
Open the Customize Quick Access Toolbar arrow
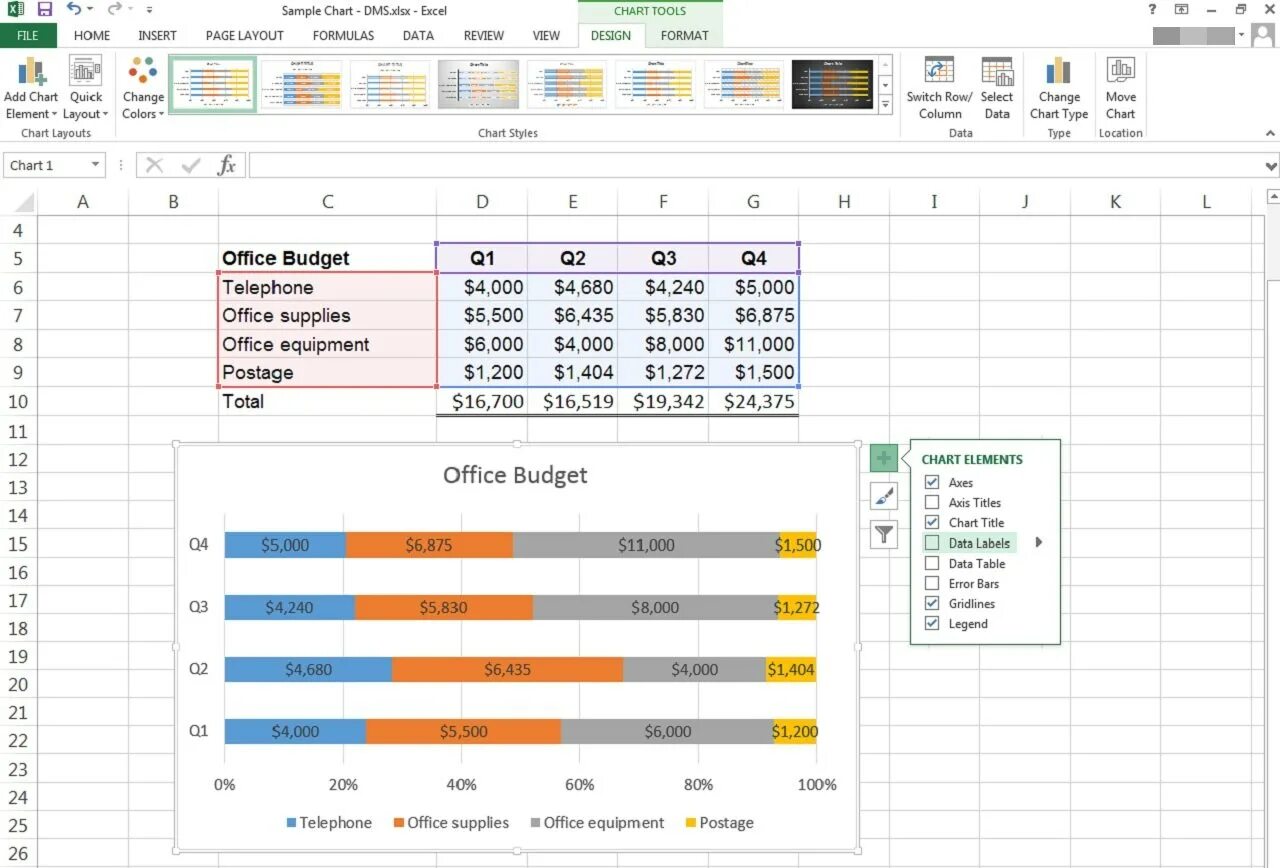[149, 10]
